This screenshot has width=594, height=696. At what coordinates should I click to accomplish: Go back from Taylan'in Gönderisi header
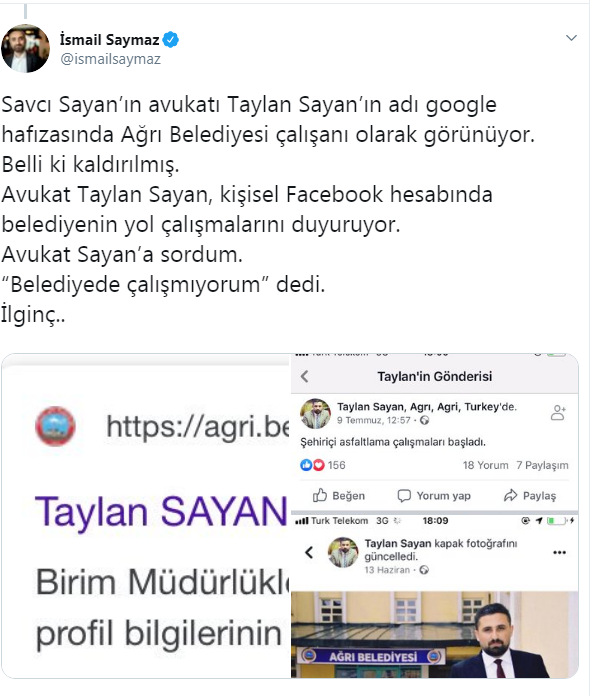click(305, 376)
